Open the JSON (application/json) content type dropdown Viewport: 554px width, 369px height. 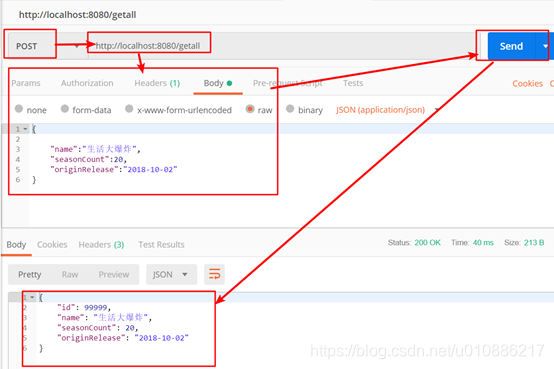388,110
